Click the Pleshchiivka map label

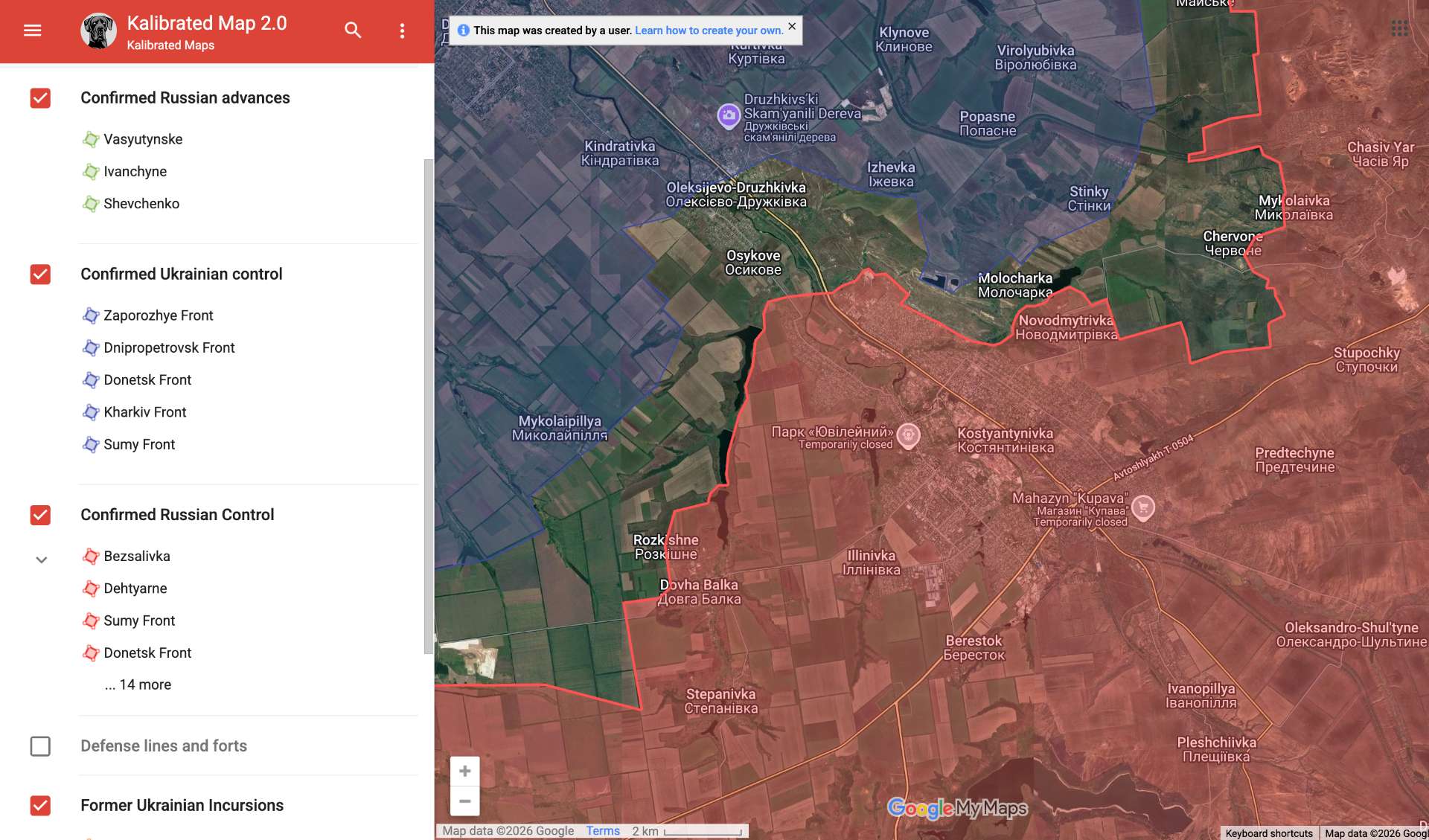click(1217, 749)
